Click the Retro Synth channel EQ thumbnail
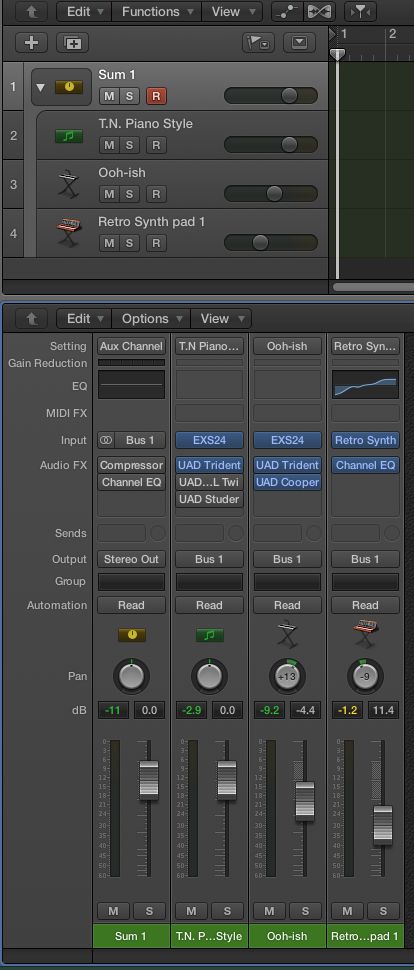The height and width of the screenshot is (970, 414). pos(365,384)
